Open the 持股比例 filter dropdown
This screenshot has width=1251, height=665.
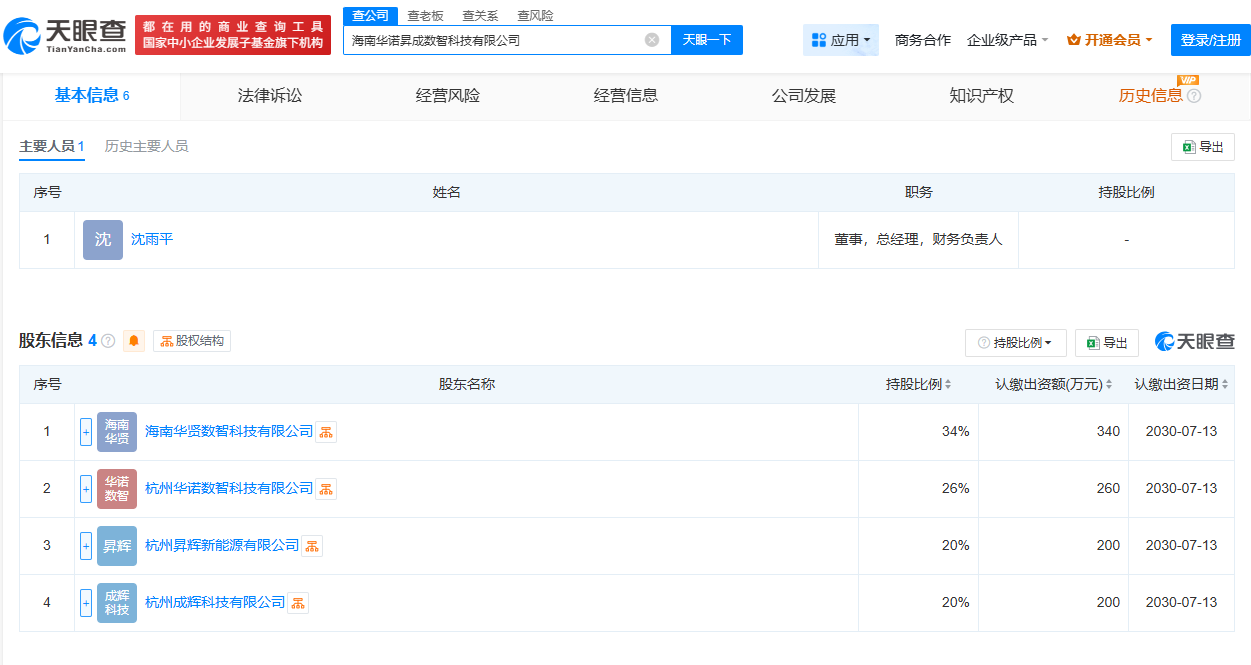(x=1015, y=343)
